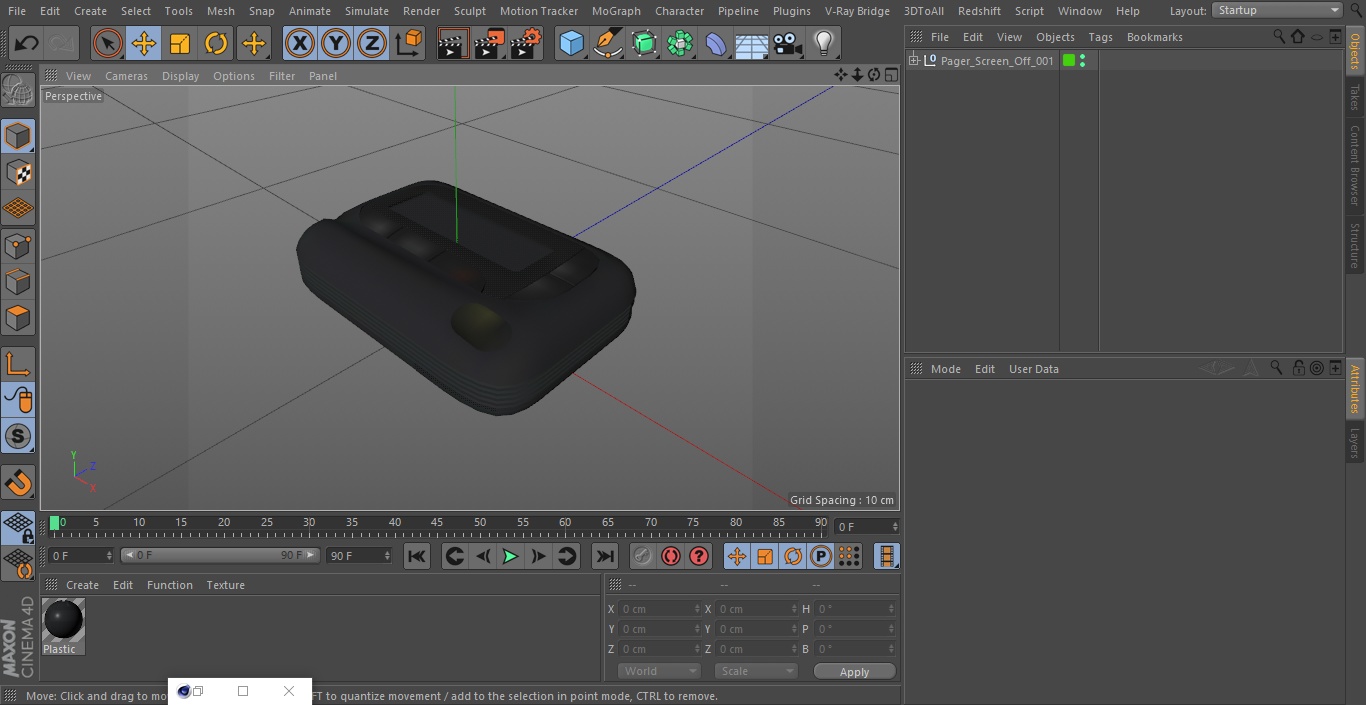Open the World coordinate dropdown
This screenshot has width=1366, height=705.
pos(659,671)
